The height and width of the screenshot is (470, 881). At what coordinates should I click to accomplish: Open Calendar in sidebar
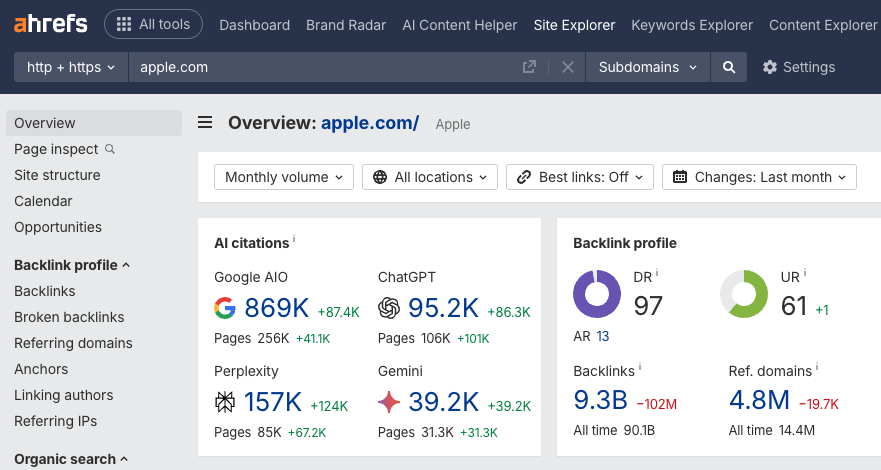click(x=43, y=201)
